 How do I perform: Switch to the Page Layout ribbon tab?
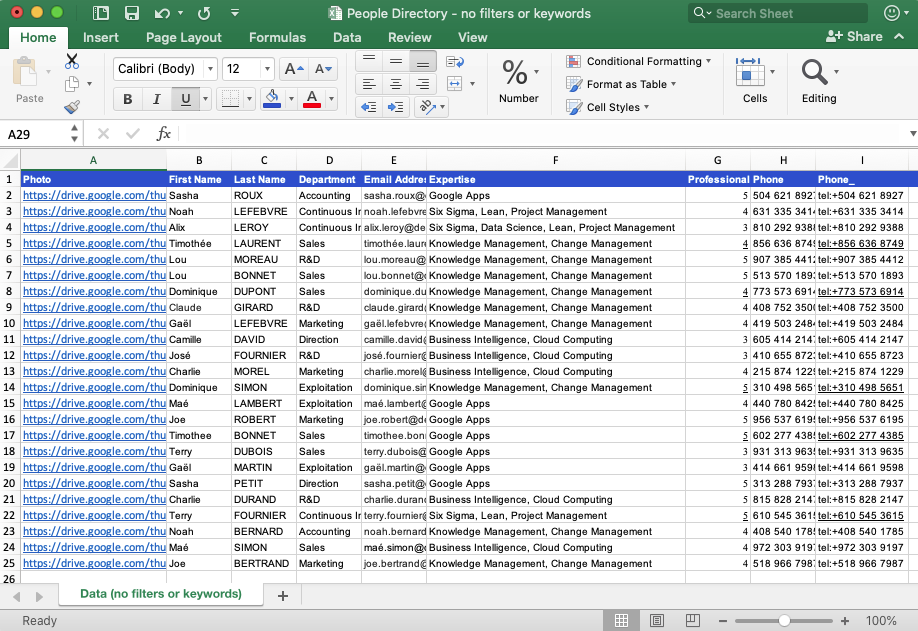pyautogui.click(x=184, y=37)
